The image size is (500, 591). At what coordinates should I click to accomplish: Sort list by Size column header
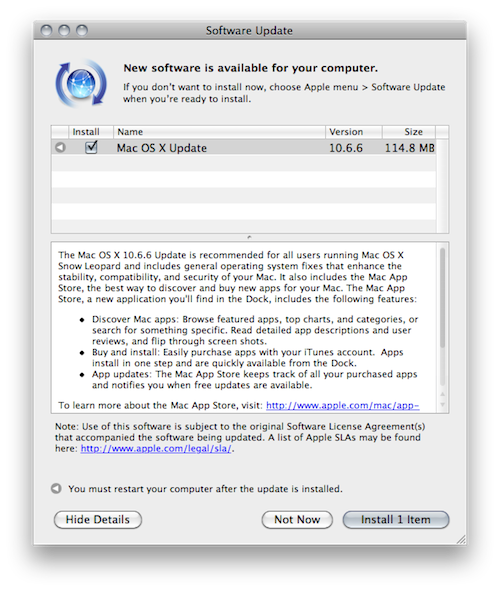pos(409,132)
